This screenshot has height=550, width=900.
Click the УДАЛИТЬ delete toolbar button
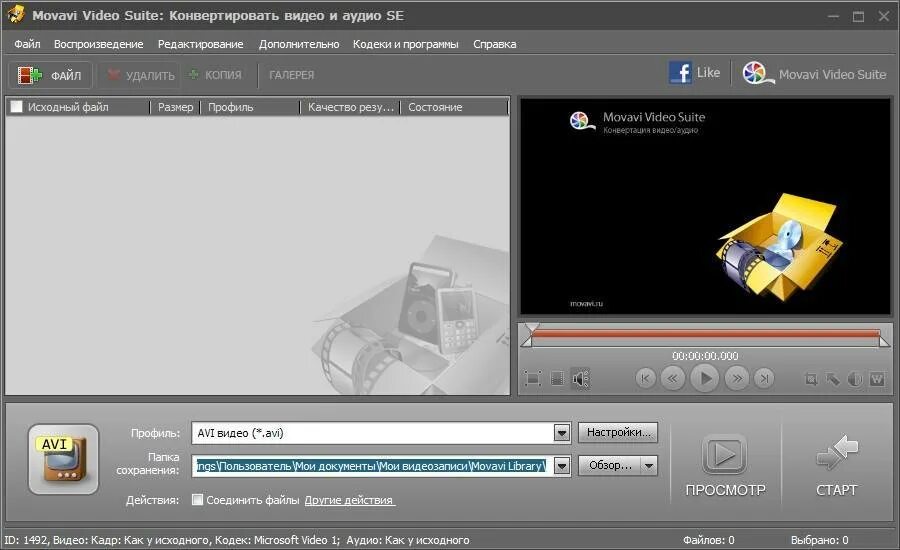pyautogui.click(x=141, y=75)
